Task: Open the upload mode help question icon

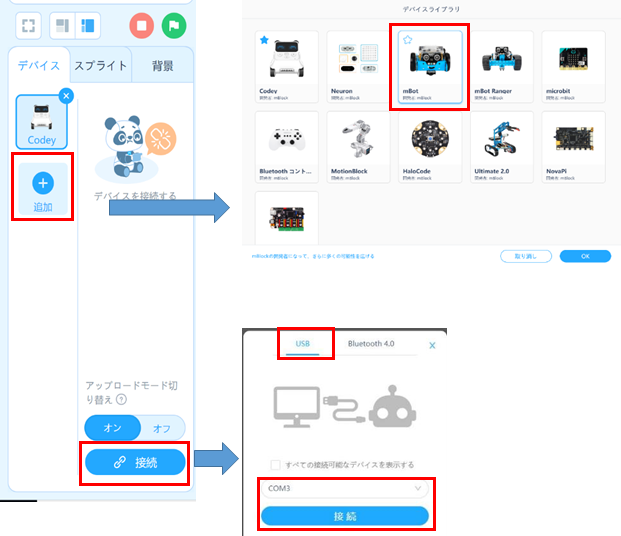Action: click(122, 400)
